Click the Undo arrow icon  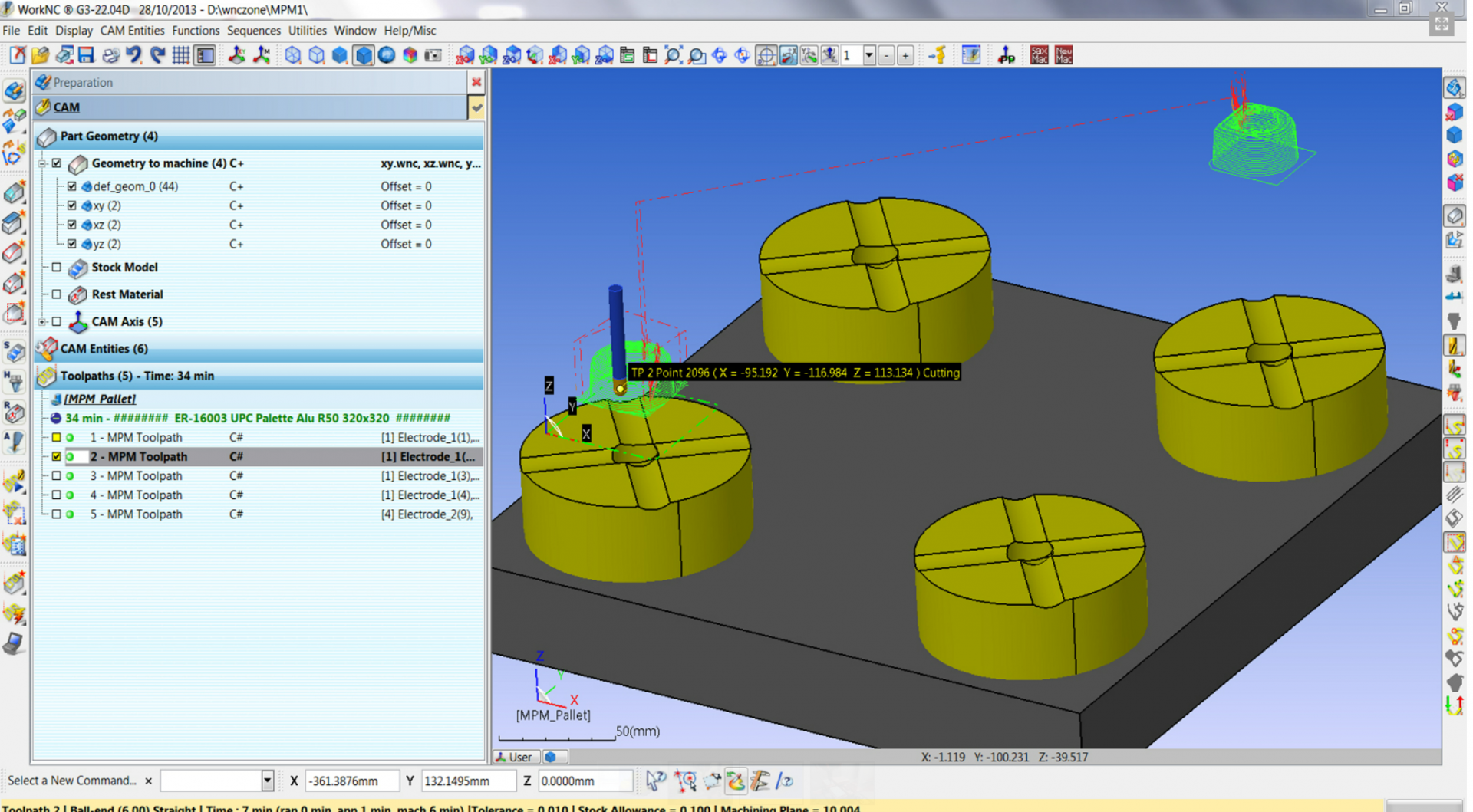(133, 55)
